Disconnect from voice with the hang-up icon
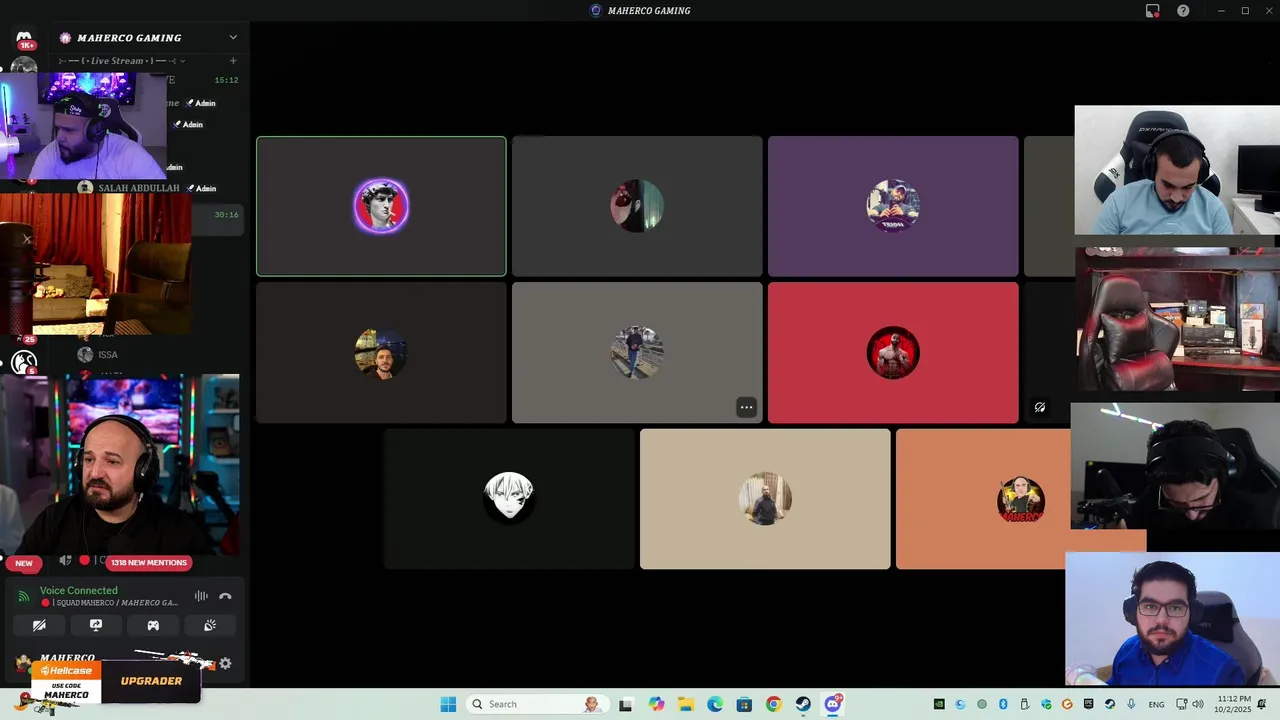The height and width of the screenshot is (720, 1280). click(225, 596)
